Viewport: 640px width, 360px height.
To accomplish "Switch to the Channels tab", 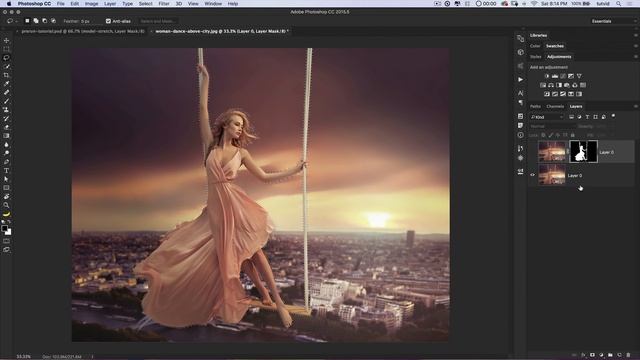I will pyautogui.click(x=555, y=107).
